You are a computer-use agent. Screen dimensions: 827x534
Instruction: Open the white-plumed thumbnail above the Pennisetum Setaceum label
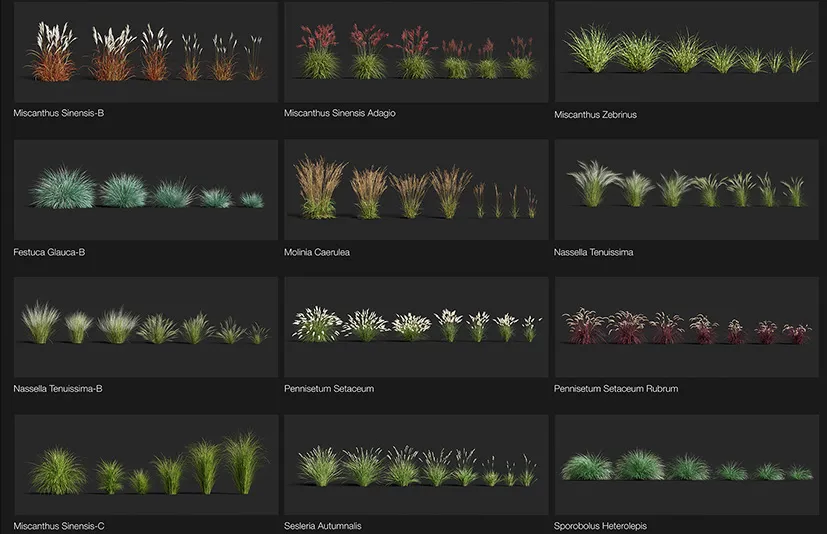(416, 327)
